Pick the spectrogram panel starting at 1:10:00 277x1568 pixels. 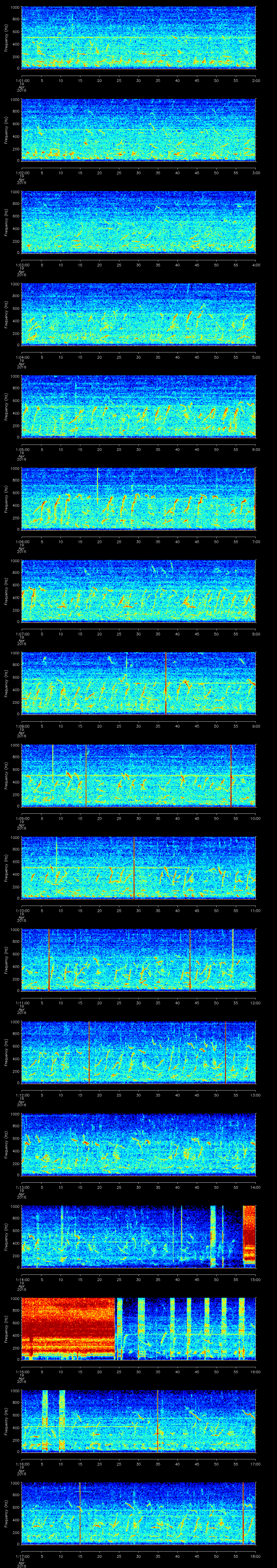tap(139, 868)
